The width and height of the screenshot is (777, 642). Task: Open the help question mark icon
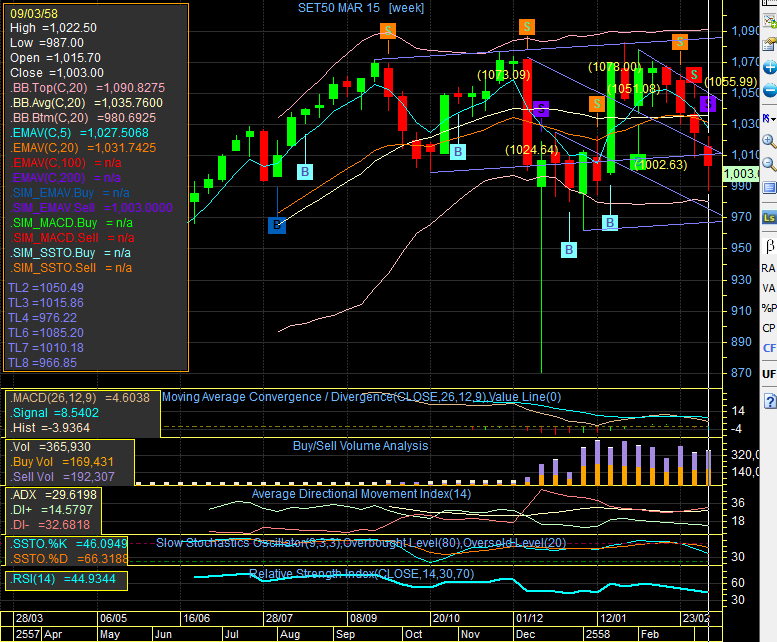[x=770, y=401]
